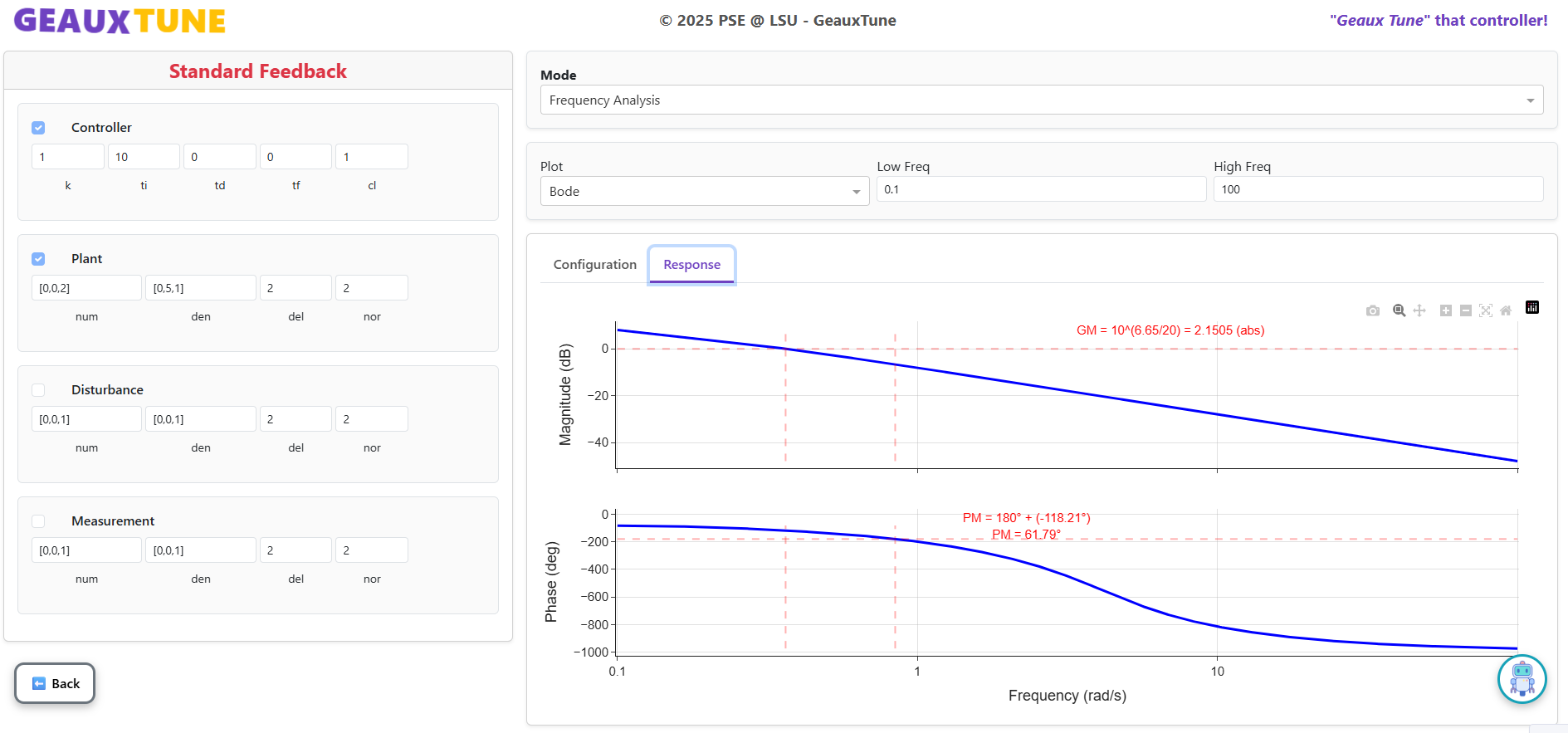Open the Plotly logo icon
Image resolution: width=1568 pixels, height=733 pixels.
(1532, 307)
